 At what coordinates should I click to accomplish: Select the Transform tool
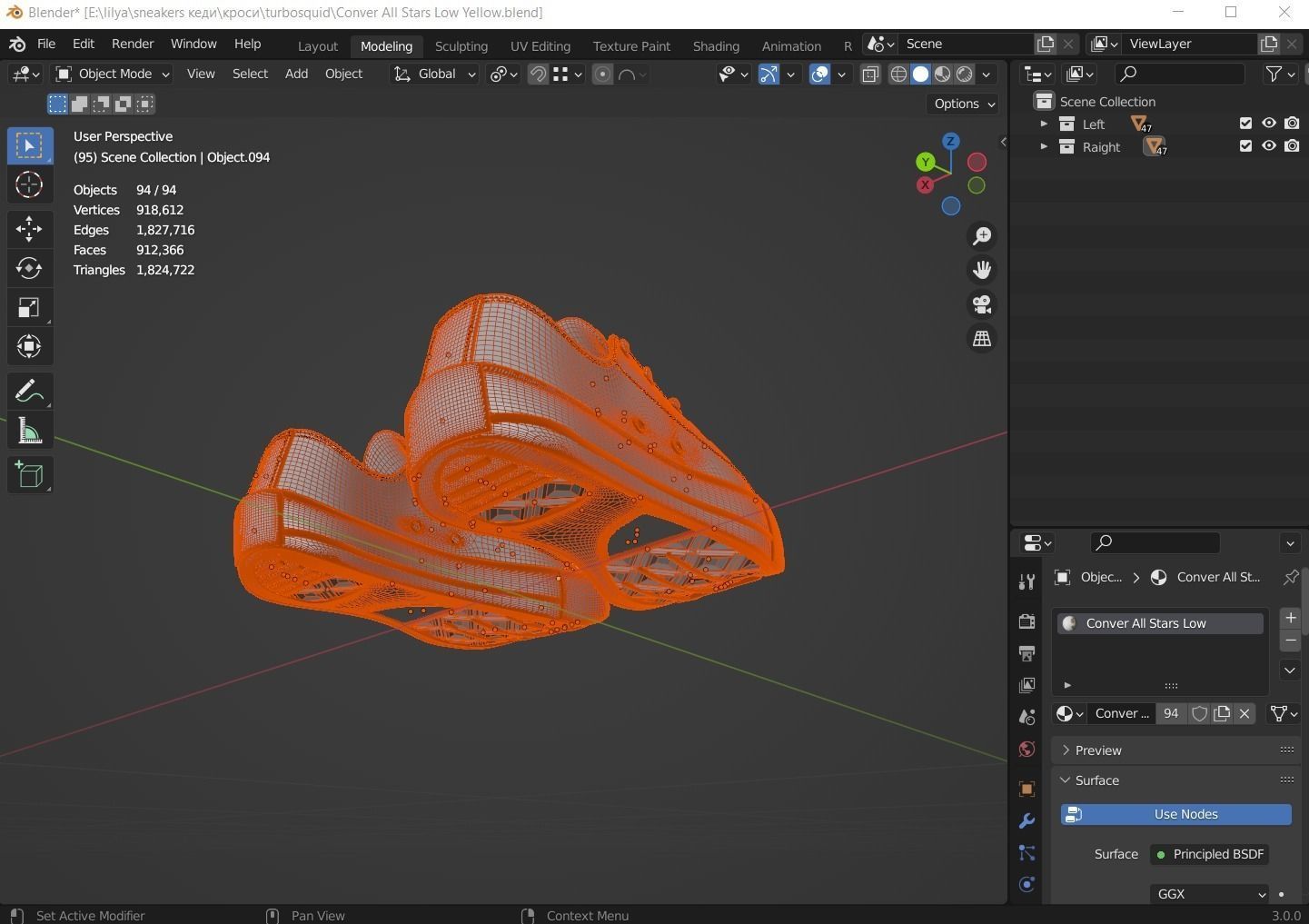[29, 346]
